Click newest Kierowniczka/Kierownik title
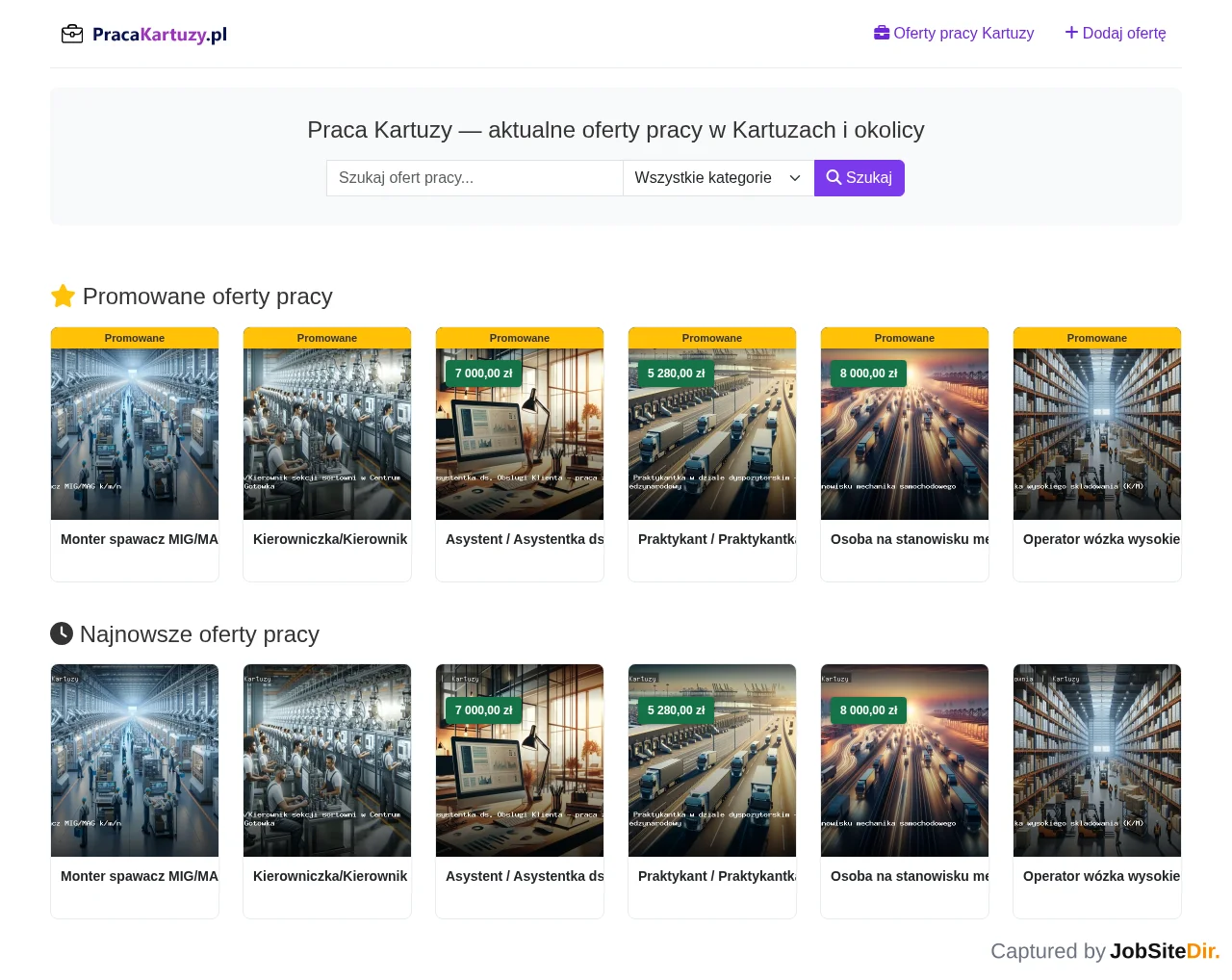1232x980 pixels. tap(330, 876)
